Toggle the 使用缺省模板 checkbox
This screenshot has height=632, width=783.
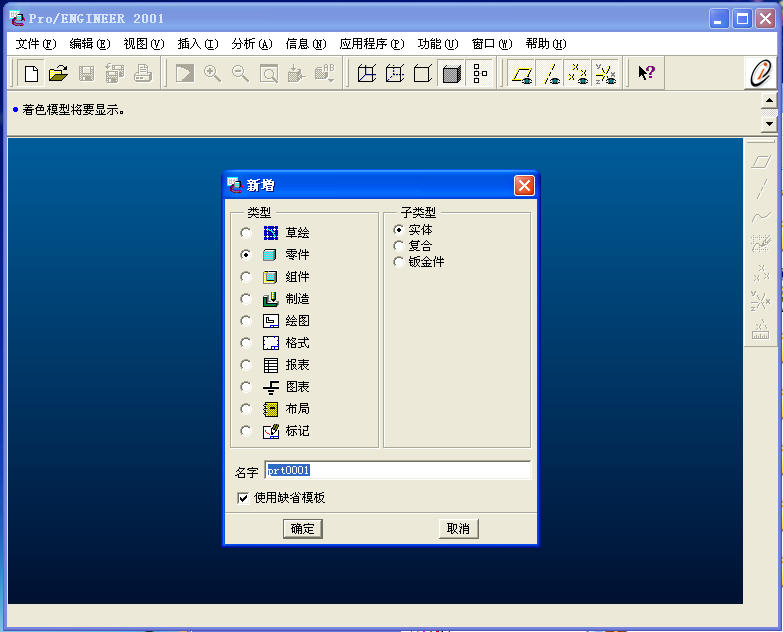coord(243,498)
